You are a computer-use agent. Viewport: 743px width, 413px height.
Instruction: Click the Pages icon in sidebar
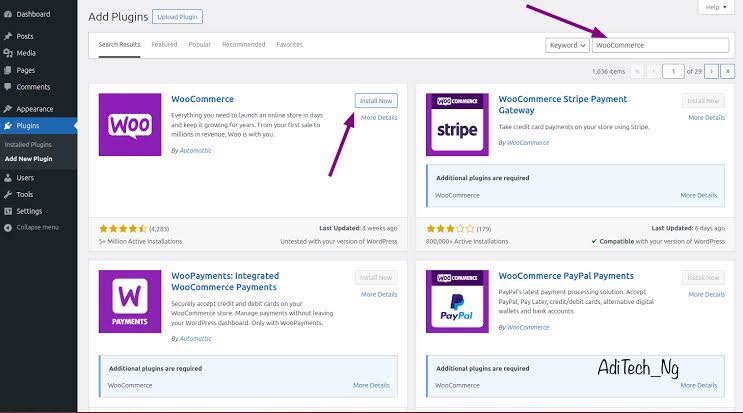tap(8, 70)
